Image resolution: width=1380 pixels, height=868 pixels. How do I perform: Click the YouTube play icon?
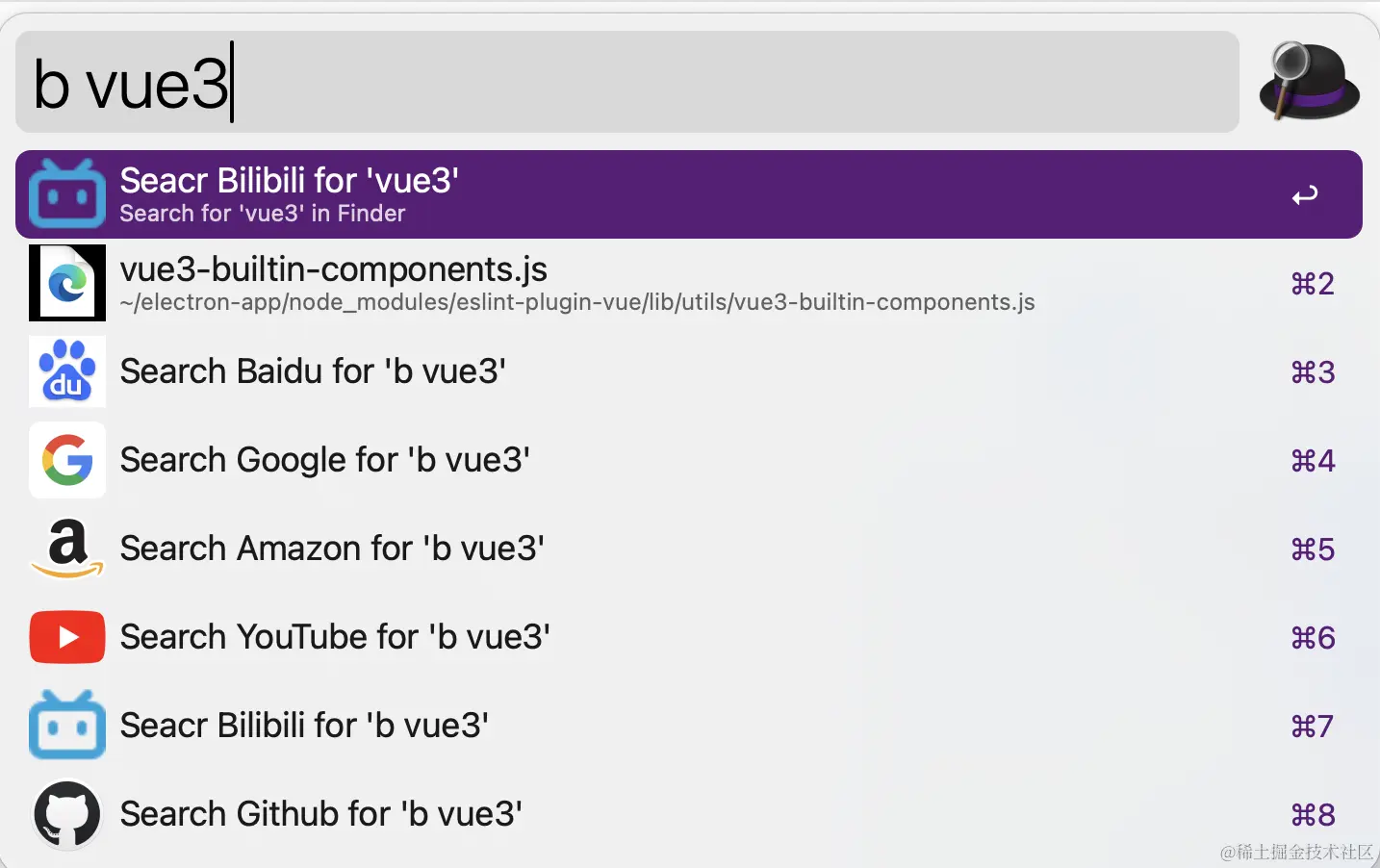pyautogui.click(x=67, y=637)
